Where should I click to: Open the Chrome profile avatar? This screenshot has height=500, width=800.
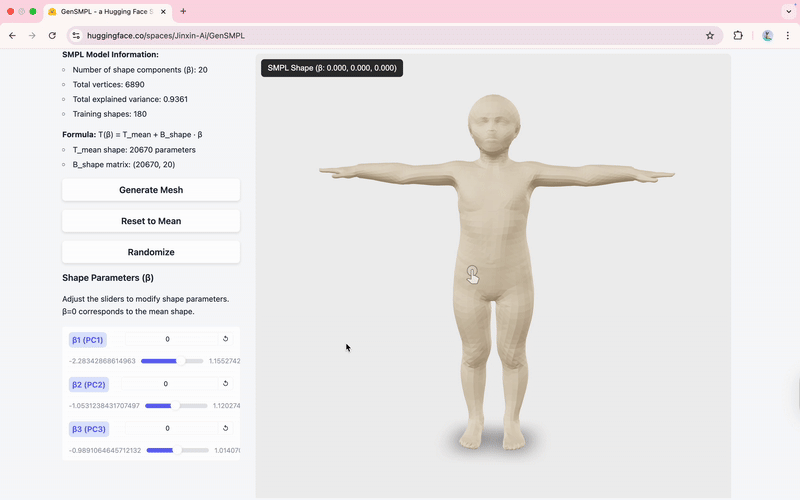click(767, 36)
